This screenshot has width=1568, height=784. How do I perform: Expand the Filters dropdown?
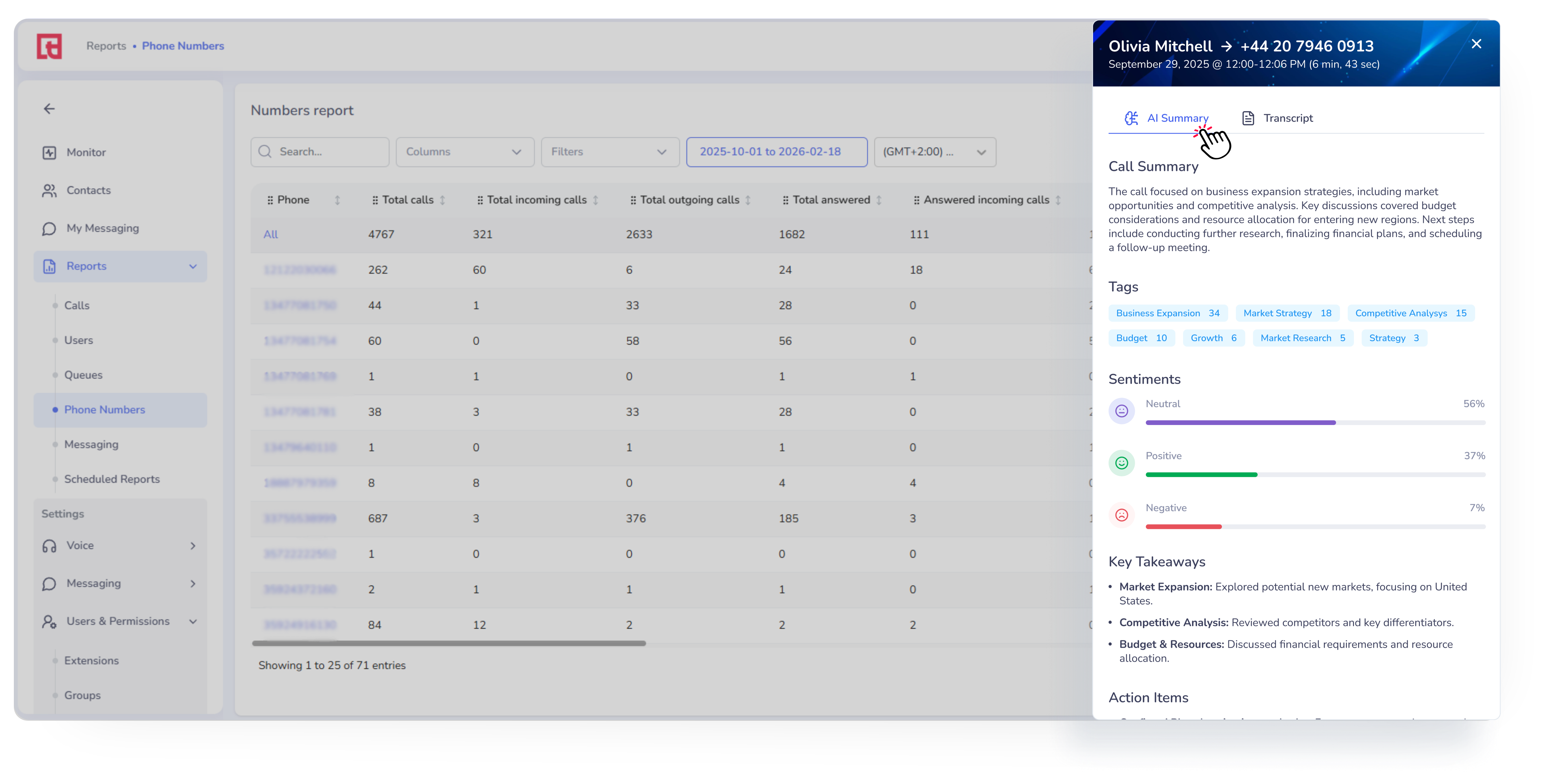click(x=609, y=152)
